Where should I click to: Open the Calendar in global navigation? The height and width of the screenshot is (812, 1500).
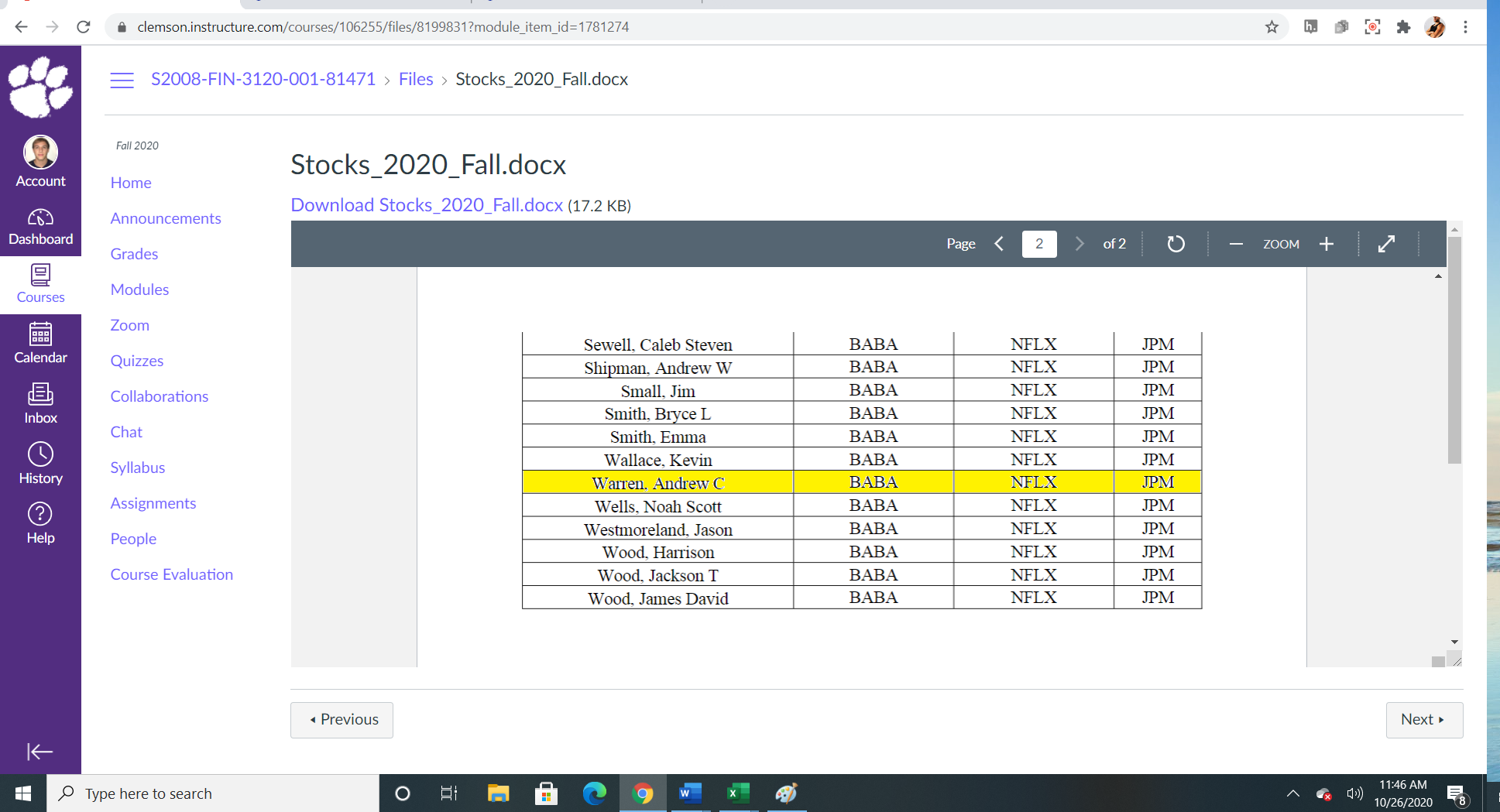(40, 344)
